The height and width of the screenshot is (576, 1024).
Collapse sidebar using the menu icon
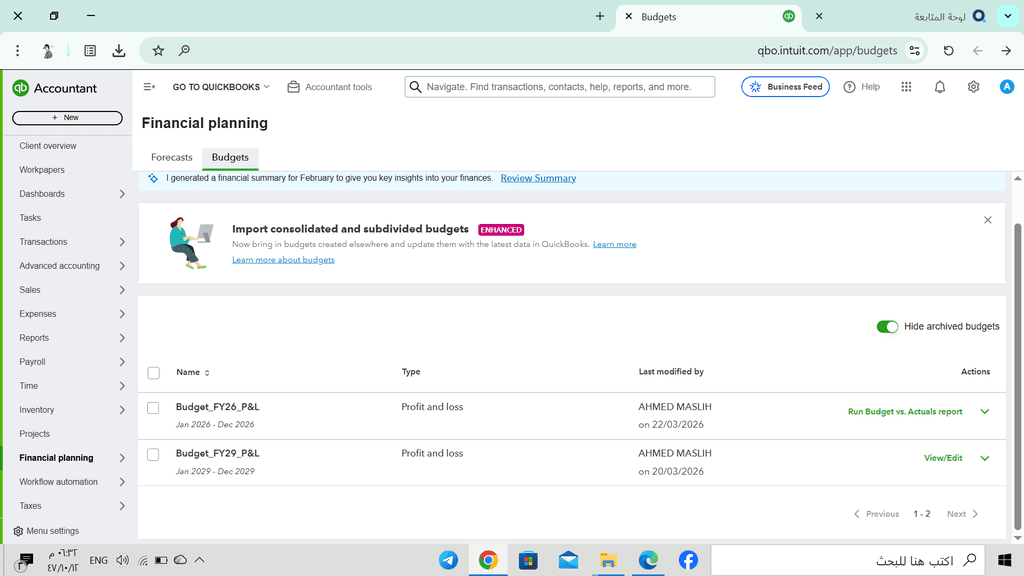(x=149, y=87)
